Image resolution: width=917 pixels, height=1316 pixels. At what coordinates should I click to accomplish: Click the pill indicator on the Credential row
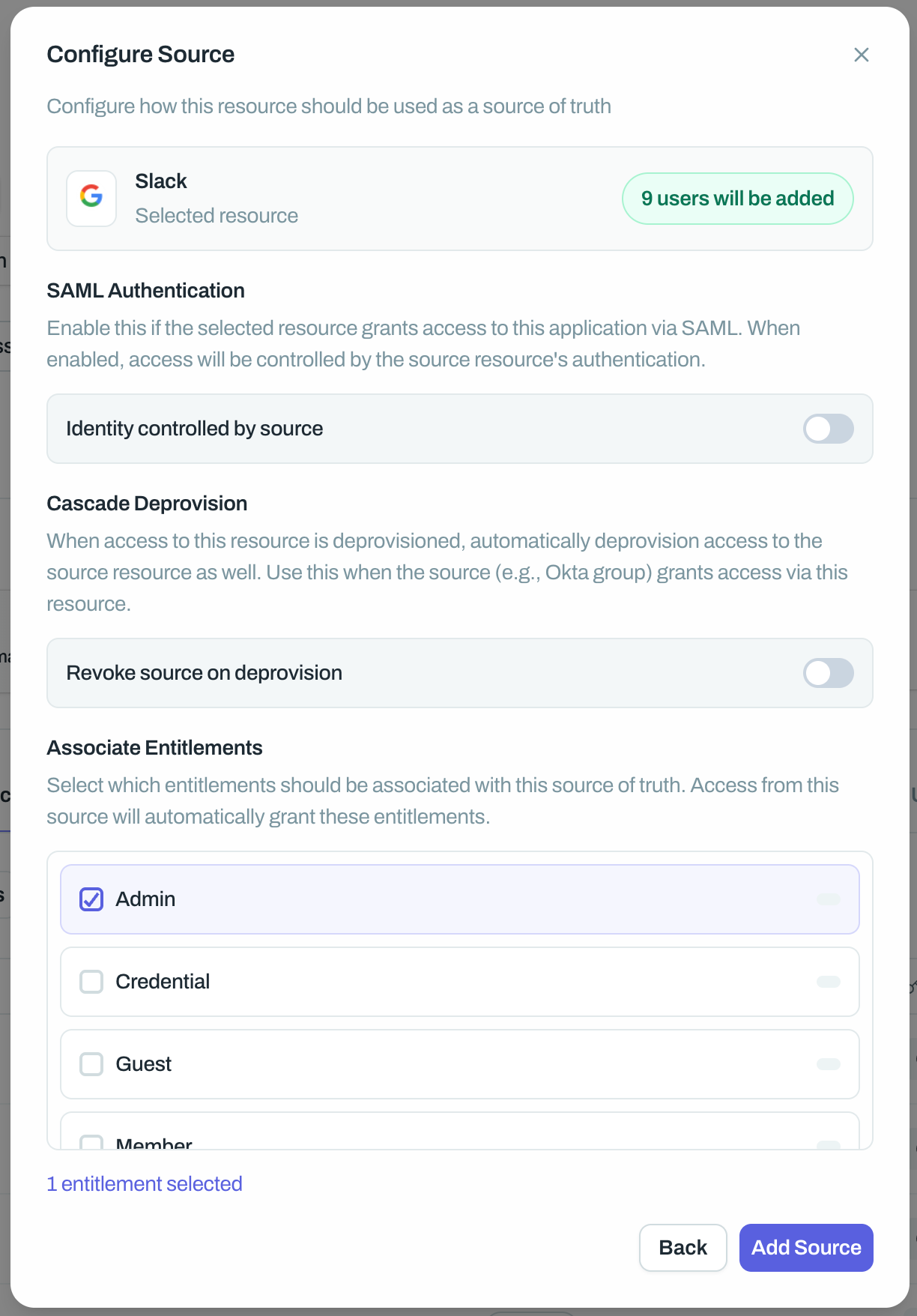[x=828, y=982]
